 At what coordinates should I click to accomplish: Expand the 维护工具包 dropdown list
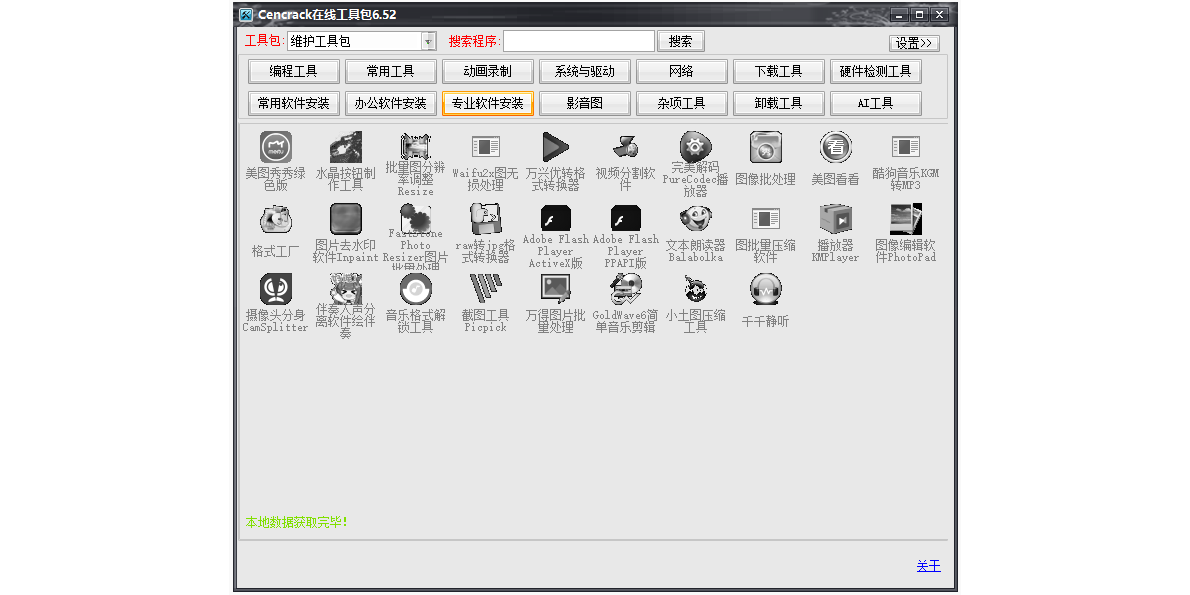(x=431, y=41)
